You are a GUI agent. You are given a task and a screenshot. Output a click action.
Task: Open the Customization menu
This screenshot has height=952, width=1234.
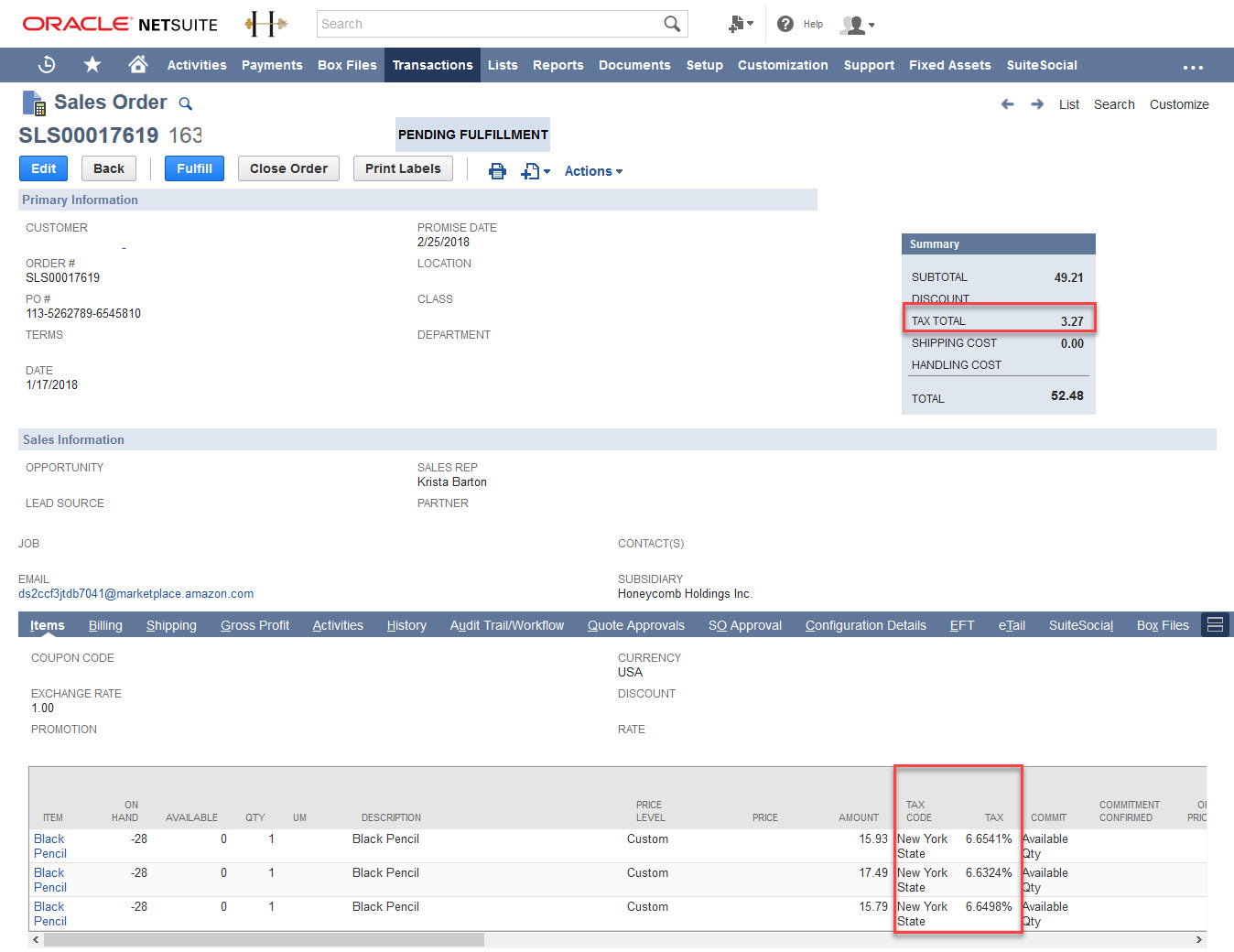click(x=783, y=65)
